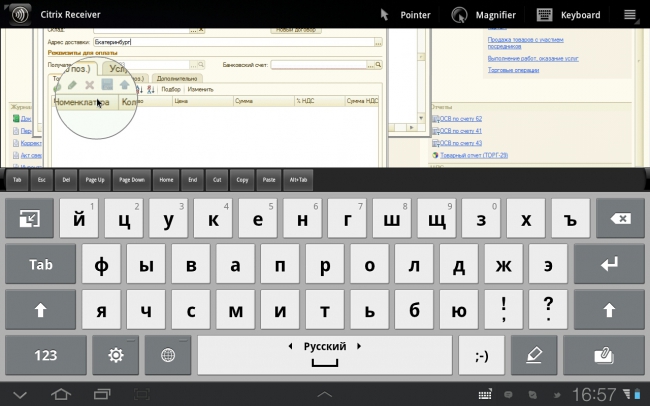Open handwriting pen input key
Screen dimensions: 650x406
tap(534, 355)
